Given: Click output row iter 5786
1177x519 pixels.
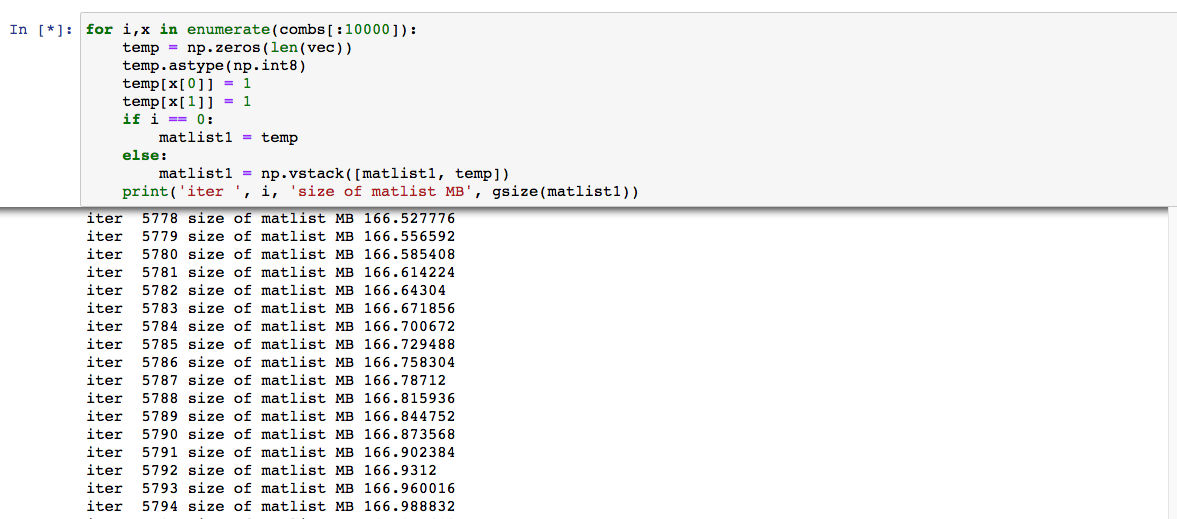Looking at the screenshot, I should tap(271, 363).
